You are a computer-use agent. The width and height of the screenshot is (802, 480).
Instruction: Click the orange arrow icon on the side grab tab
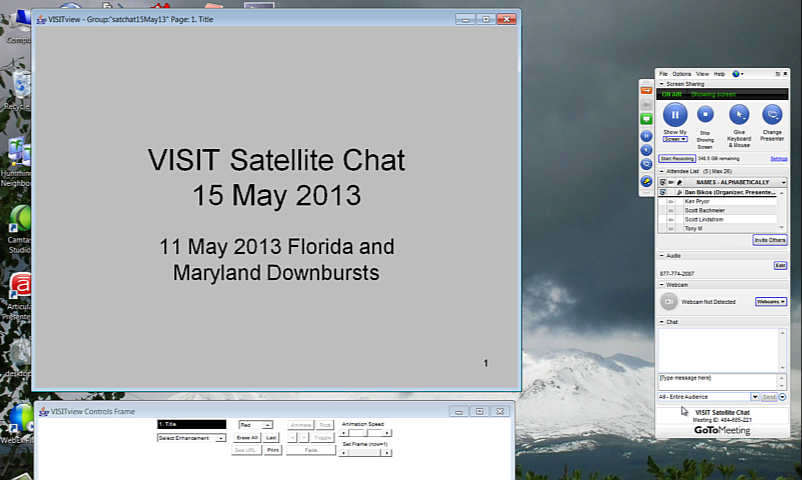(x=646, y=91)
